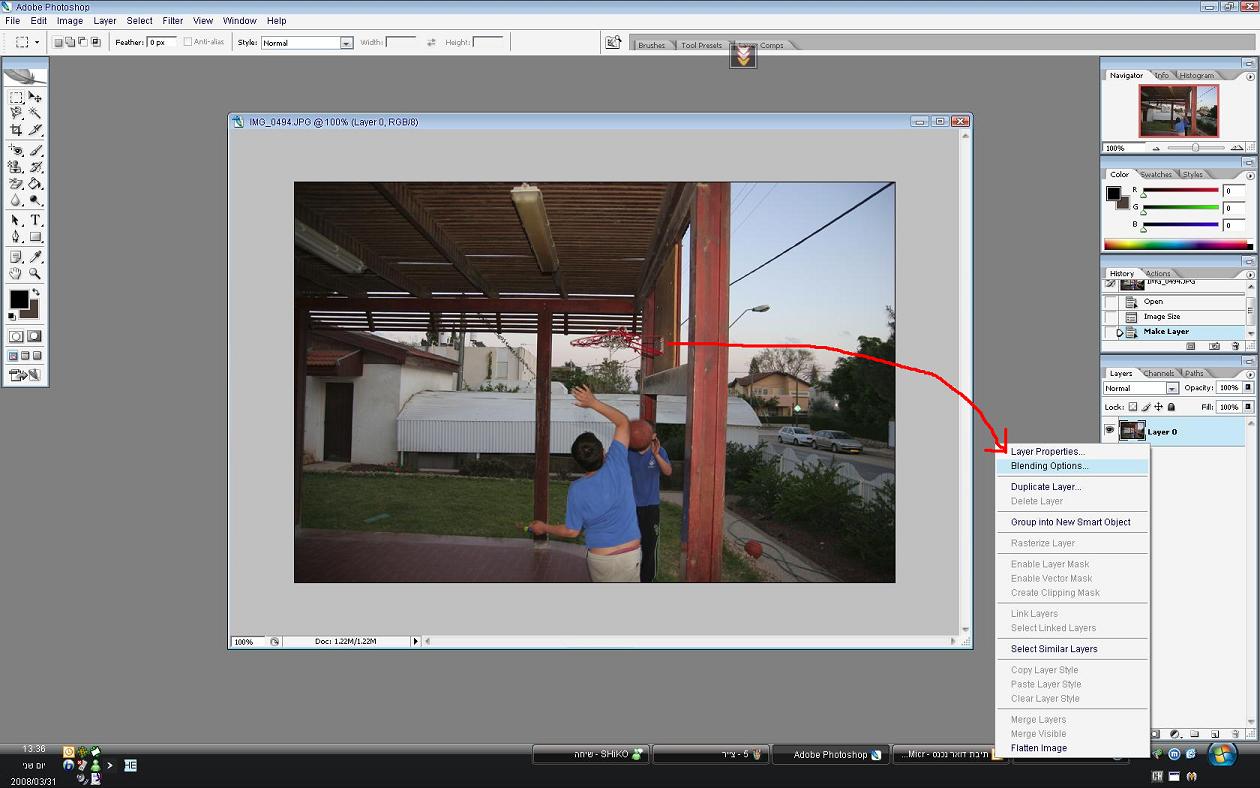This screenshot has width=1260, height=788.
Task: Click Flatten Image in context menu
Action: coord(1038,748)
